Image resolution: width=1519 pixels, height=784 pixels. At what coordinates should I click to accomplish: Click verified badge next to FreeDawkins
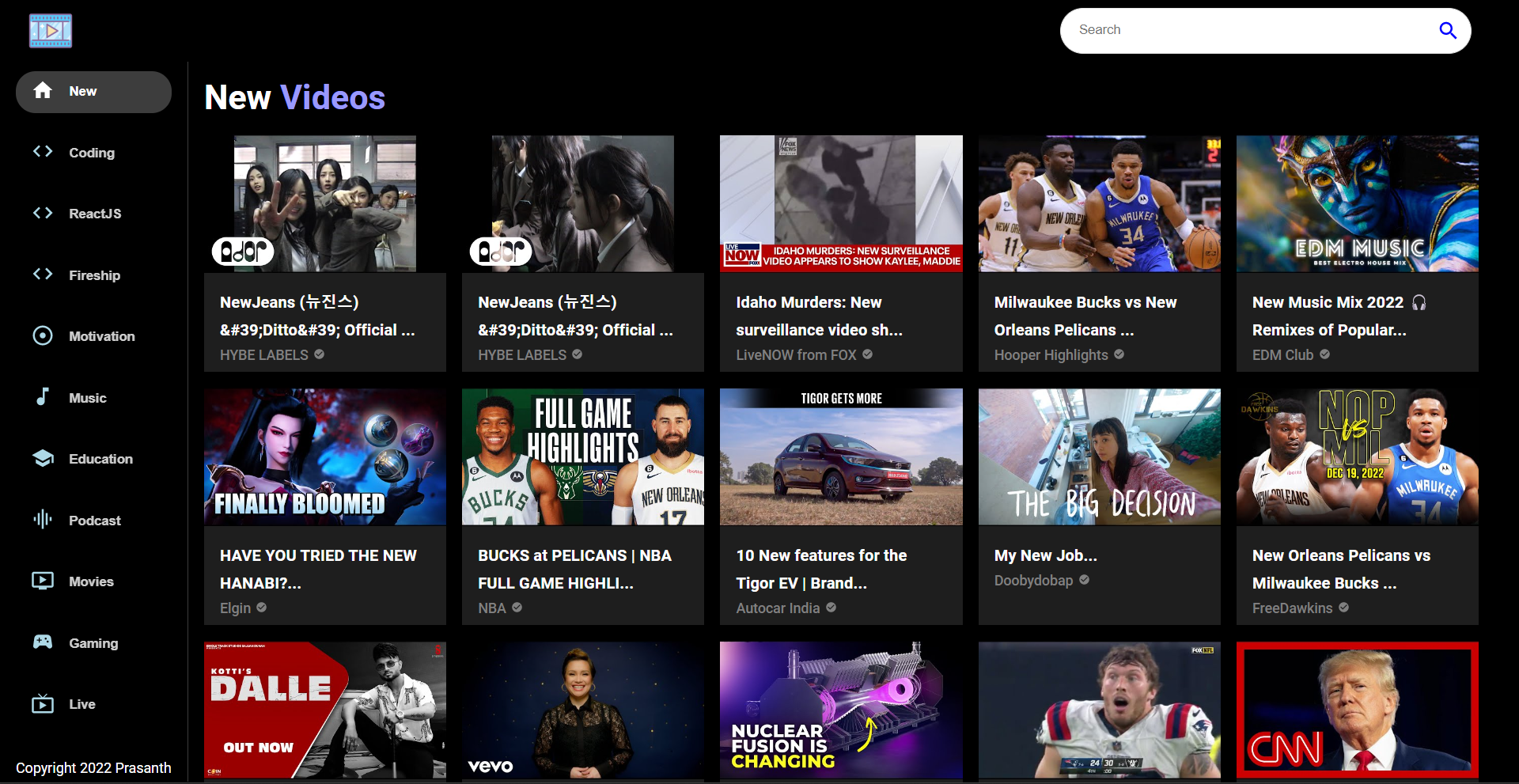(1343, 608)
